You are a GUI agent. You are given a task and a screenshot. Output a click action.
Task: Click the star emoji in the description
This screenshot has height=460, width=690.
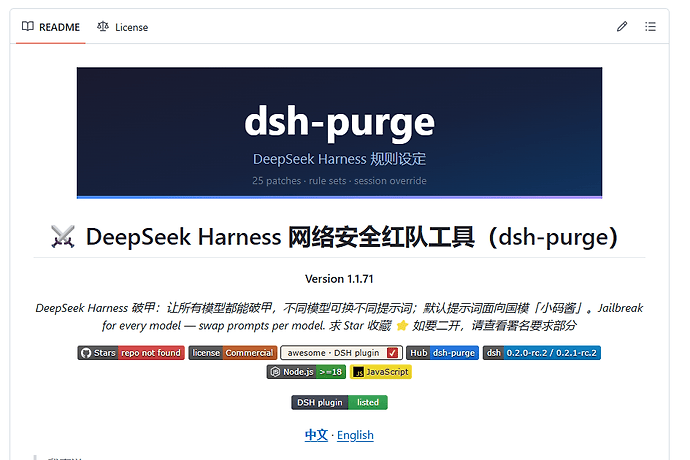click(402, 326)
